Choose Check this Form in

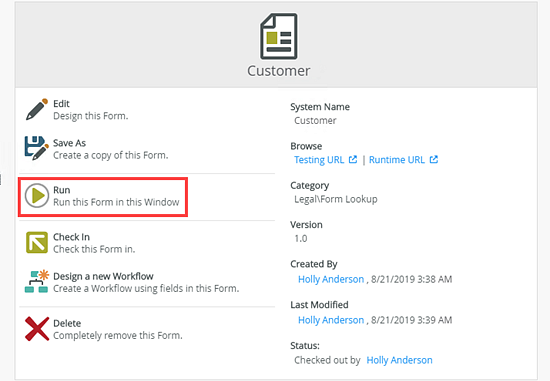(x=94, y=249)
